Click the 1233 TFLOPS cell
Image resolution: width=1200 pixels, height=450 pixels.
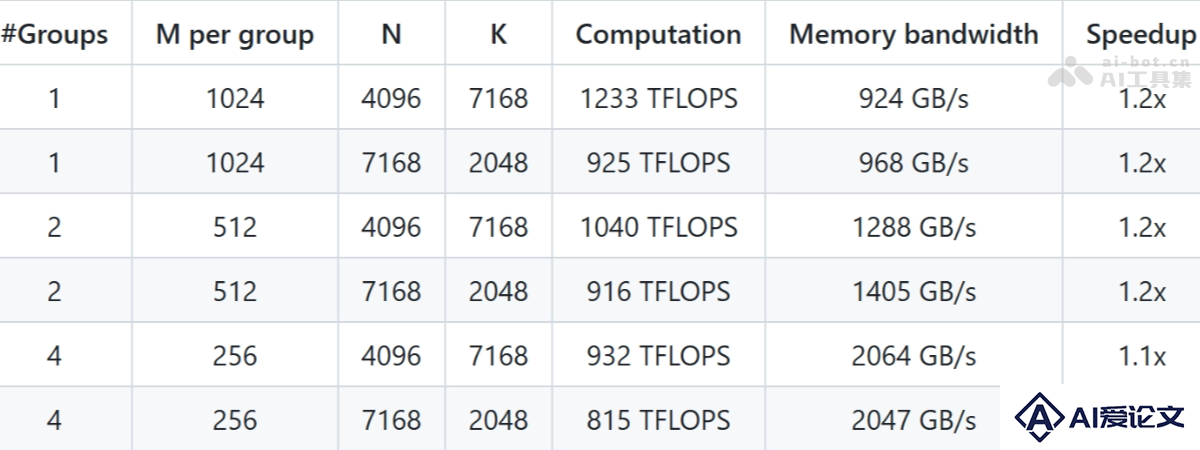(659, 98)
